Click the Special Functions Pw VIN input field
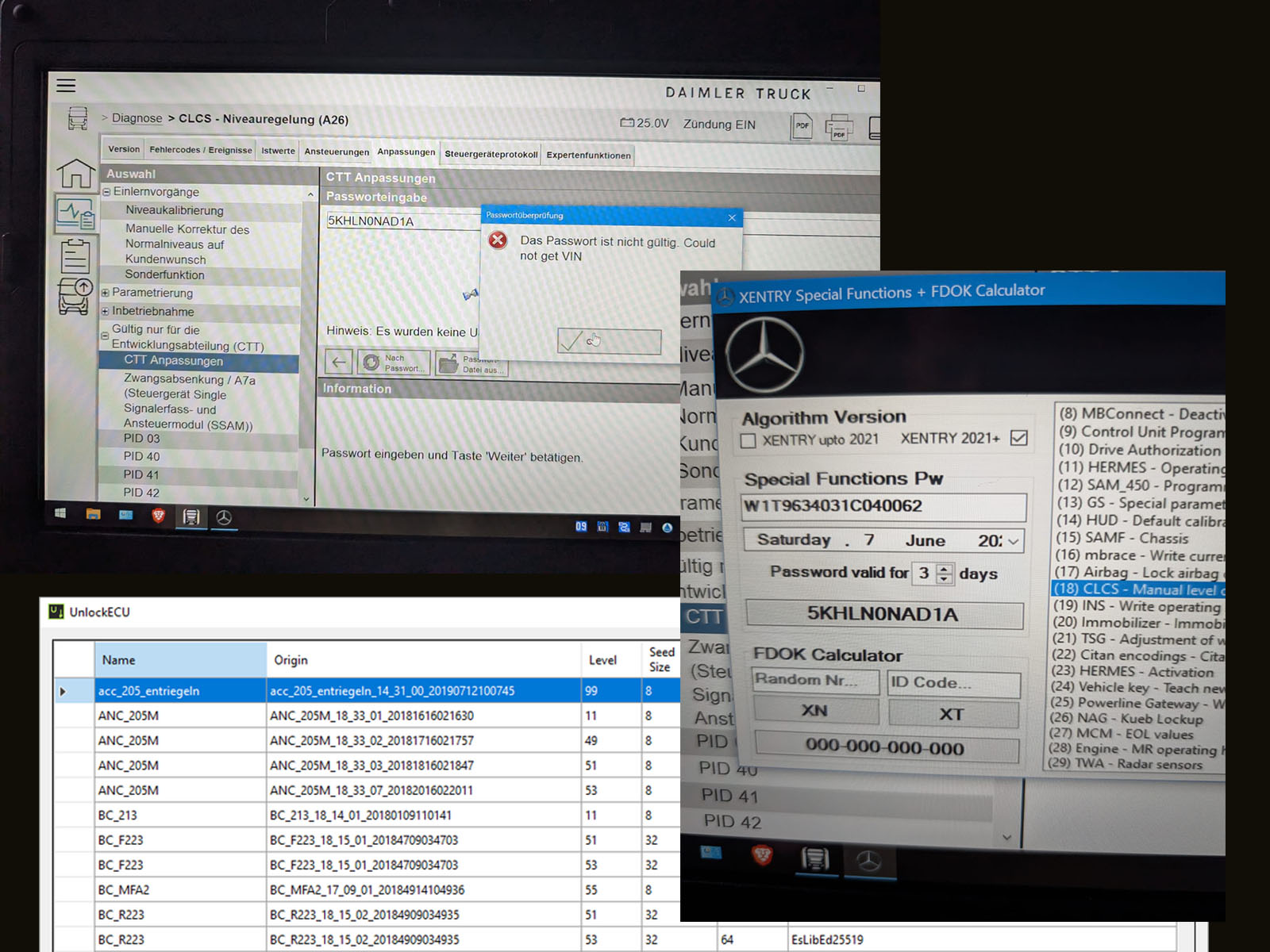This screenshot has height=952, width=1270. click(883, 506)
